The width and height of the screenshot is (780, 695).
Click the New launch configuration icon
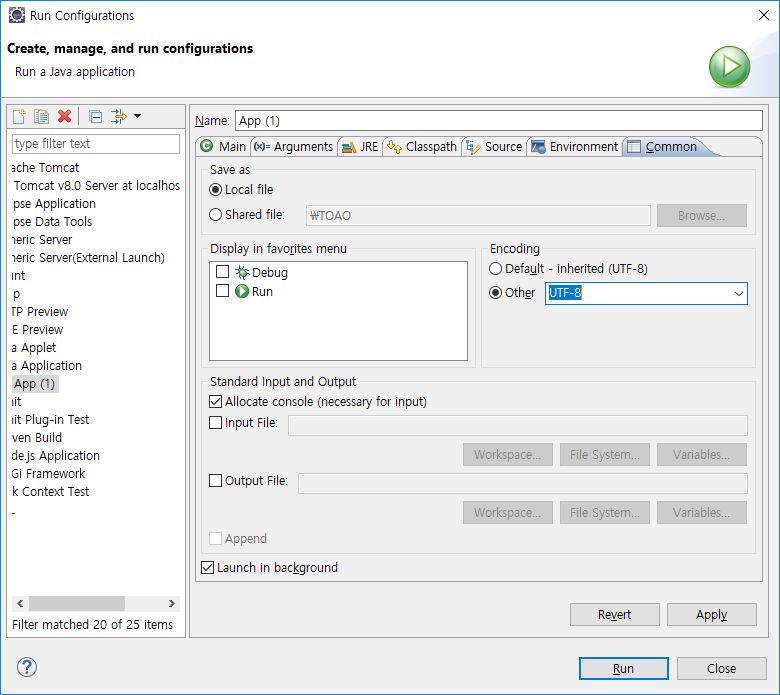(x=19, y=116)
